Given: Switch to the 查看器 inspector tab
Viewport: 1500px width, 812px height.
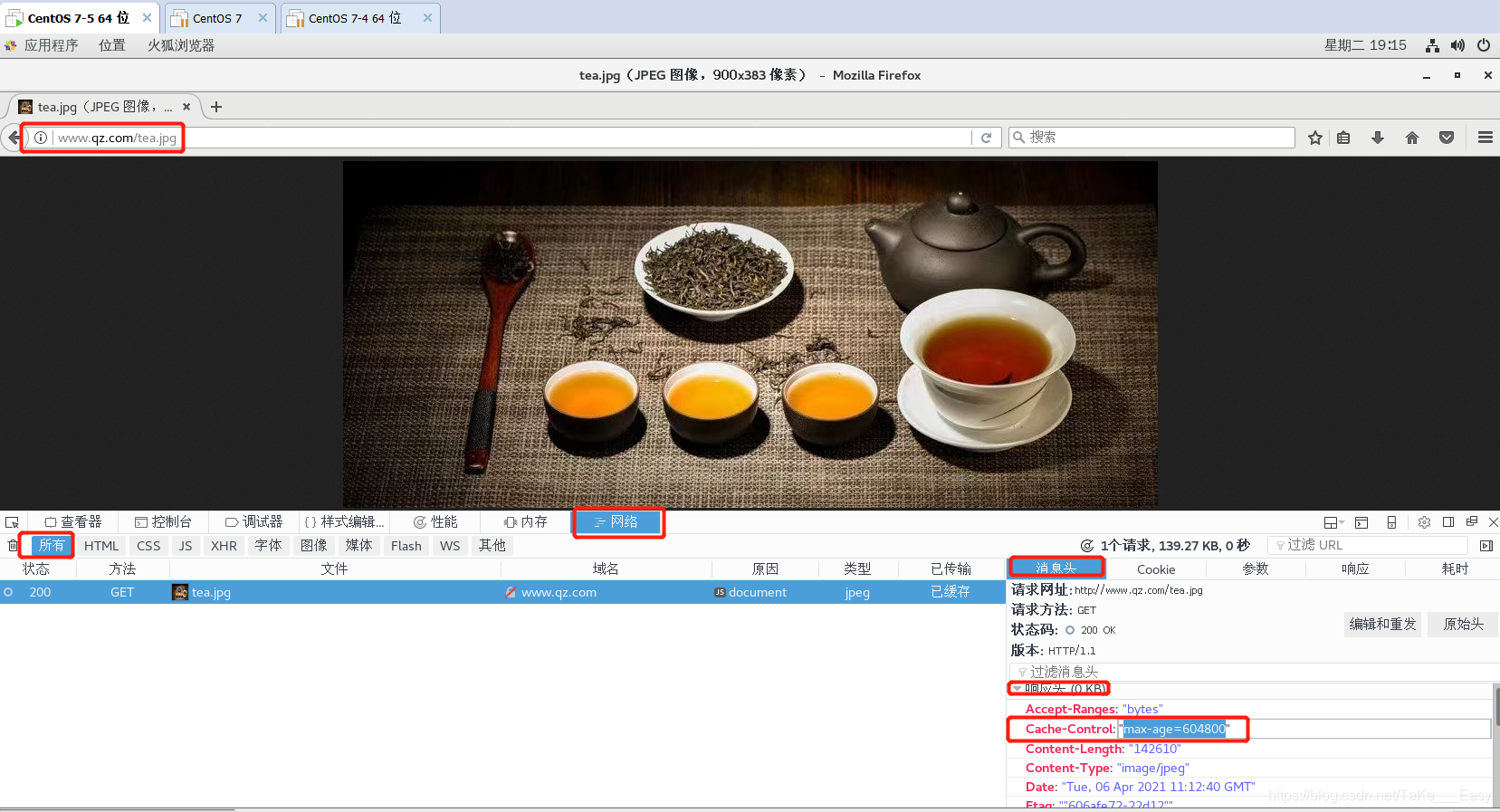Looking at the screenshot, I should pyautogui.click(x=73, y=522).
